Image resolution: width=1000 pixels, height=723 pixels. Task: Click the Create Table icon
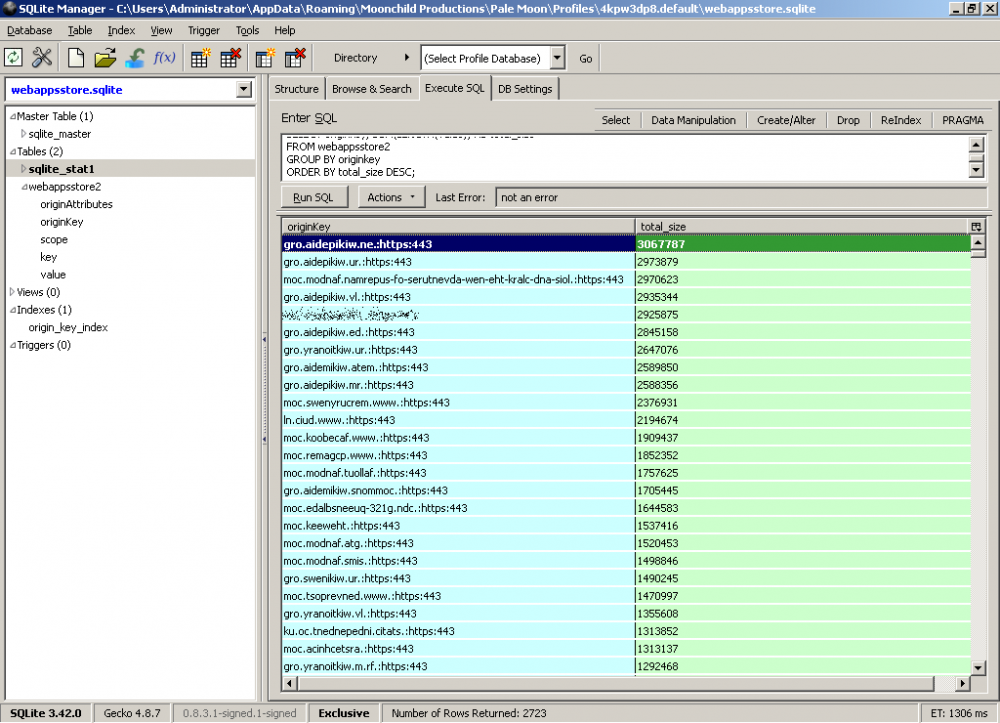pos(200,58)
